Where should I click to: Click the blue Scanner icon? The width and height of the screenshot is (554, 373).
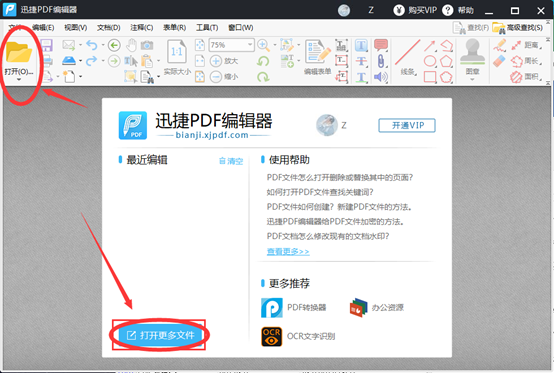coord(69,61)
